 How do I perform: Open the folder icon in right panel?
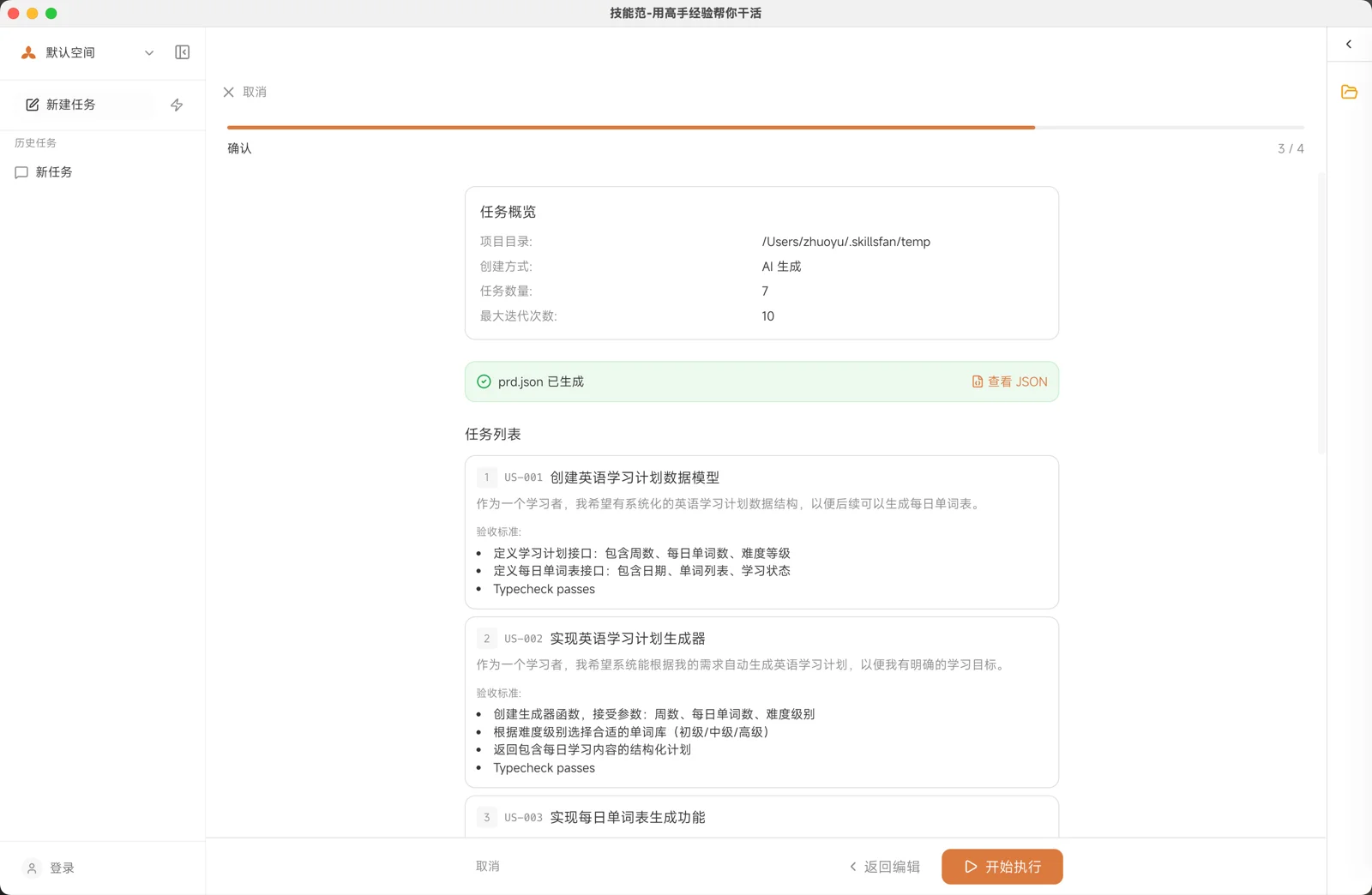[x=1349, y=92]
